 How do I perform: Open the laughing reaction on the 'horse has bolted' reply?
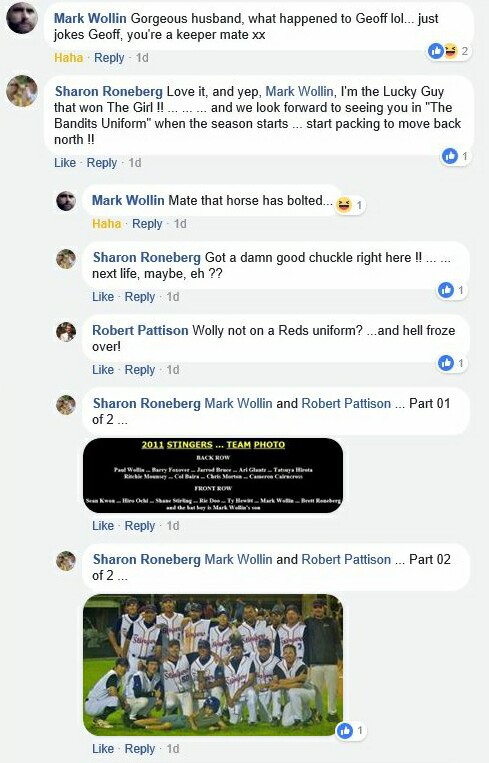coord(350,205)
